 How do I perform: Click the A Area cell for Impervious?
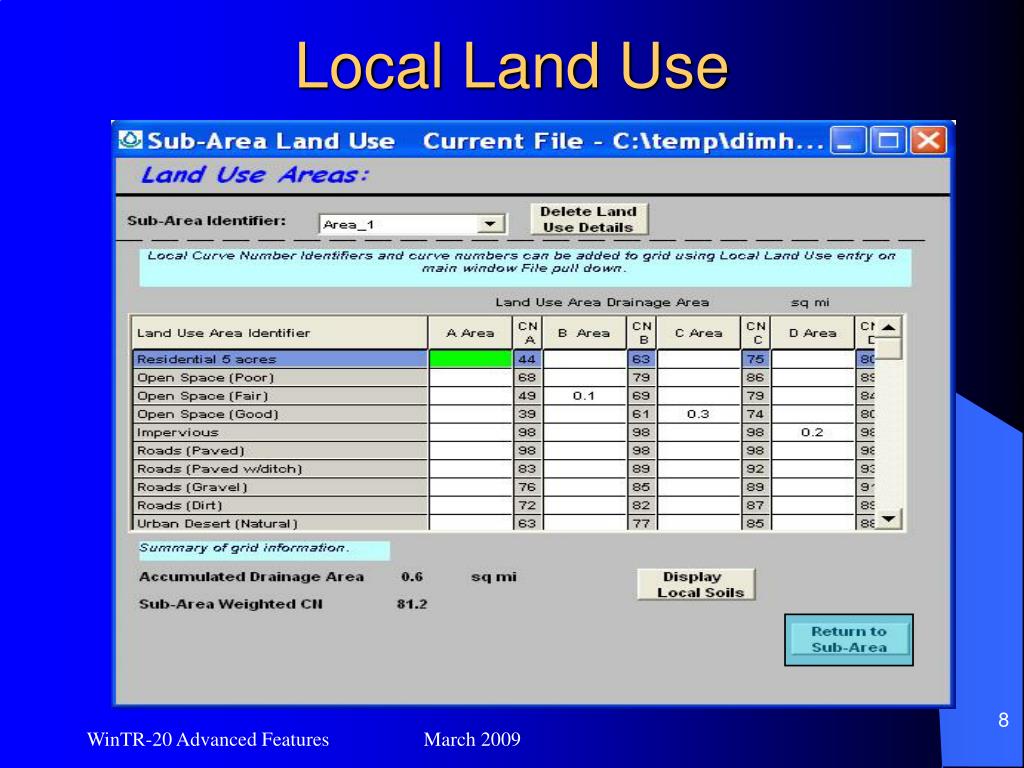pos(470,432)
